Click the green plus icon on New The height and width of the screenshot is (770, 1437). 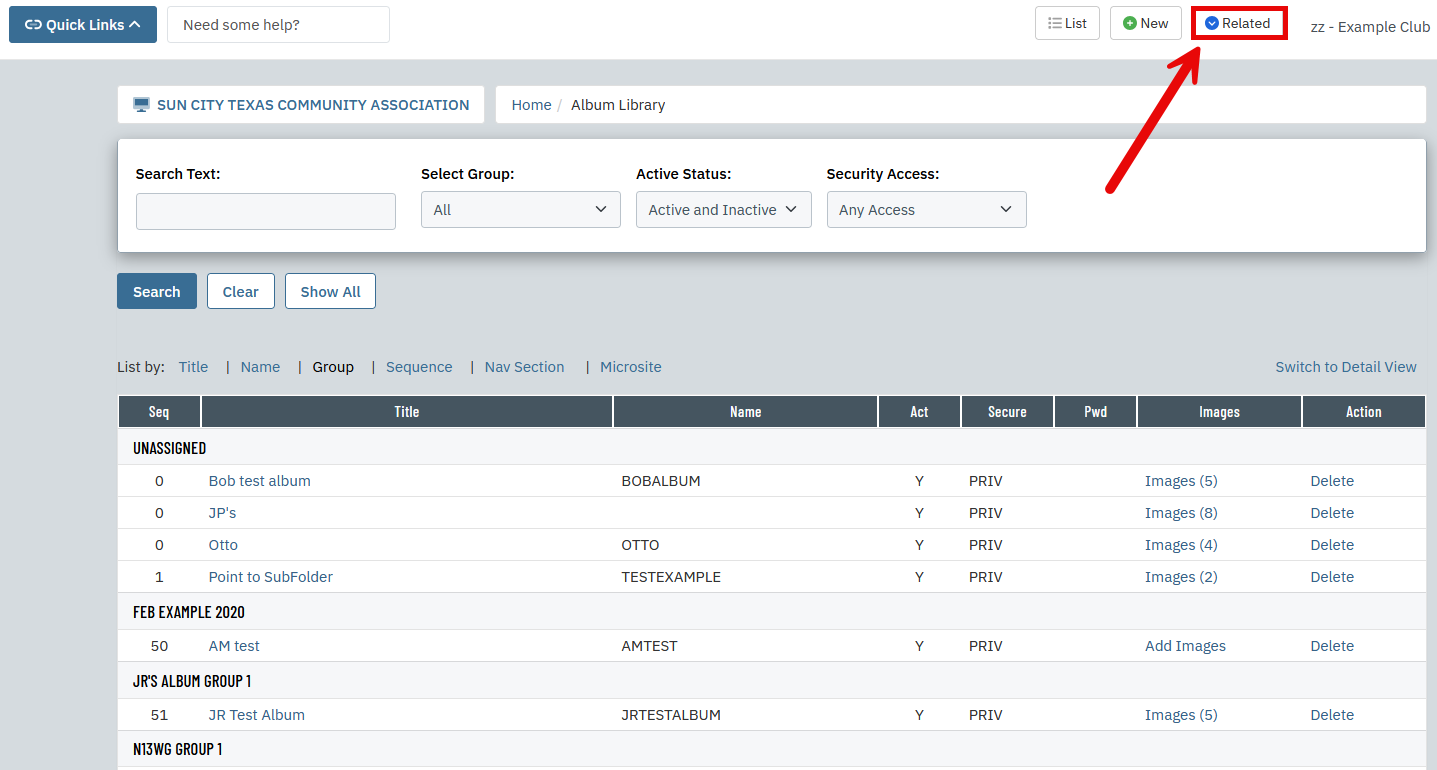[1130, 23]
